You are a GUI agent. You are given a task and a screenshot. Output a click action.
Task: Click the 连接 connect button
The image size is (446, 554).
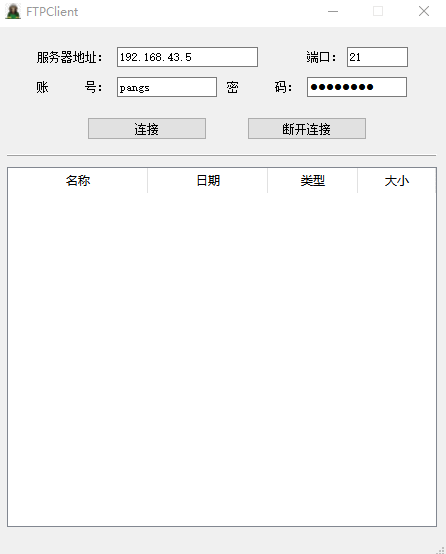pyautogui.click(x=147, y=129)
